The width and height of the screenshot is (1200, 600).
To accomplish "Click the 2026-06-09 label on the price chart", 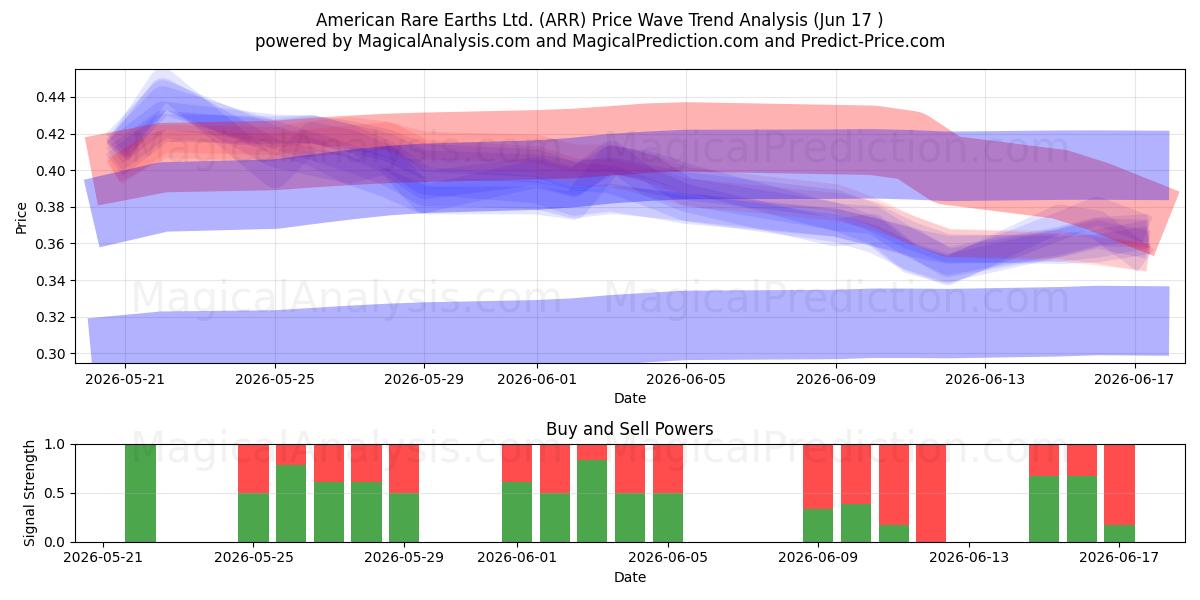I will 836,379.
